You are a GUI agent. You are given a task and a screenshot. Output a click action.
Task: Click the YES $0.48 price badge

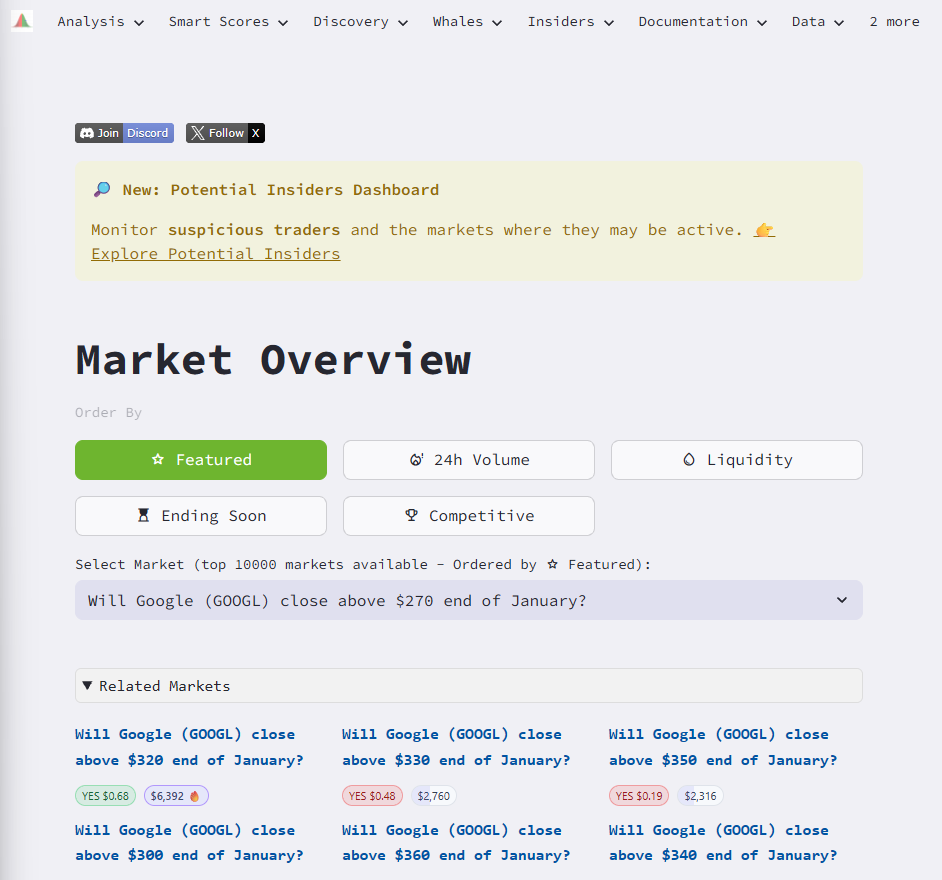point(372,795)
